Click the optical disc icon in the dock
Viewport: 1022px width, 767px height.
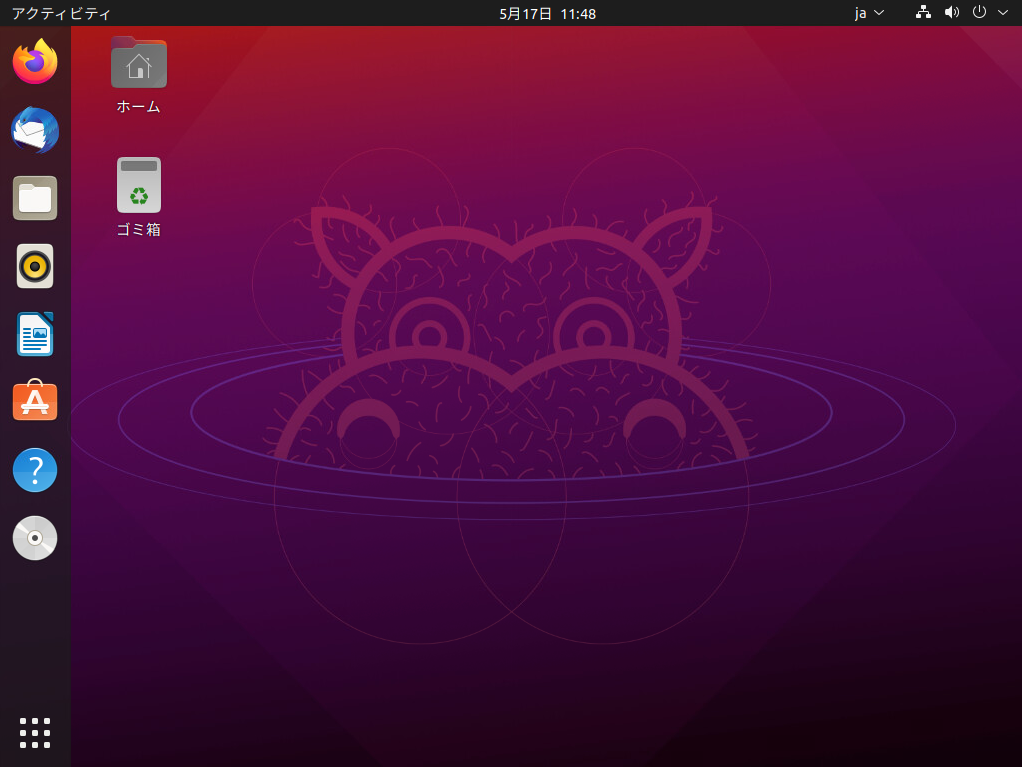(x=35, y=538)
